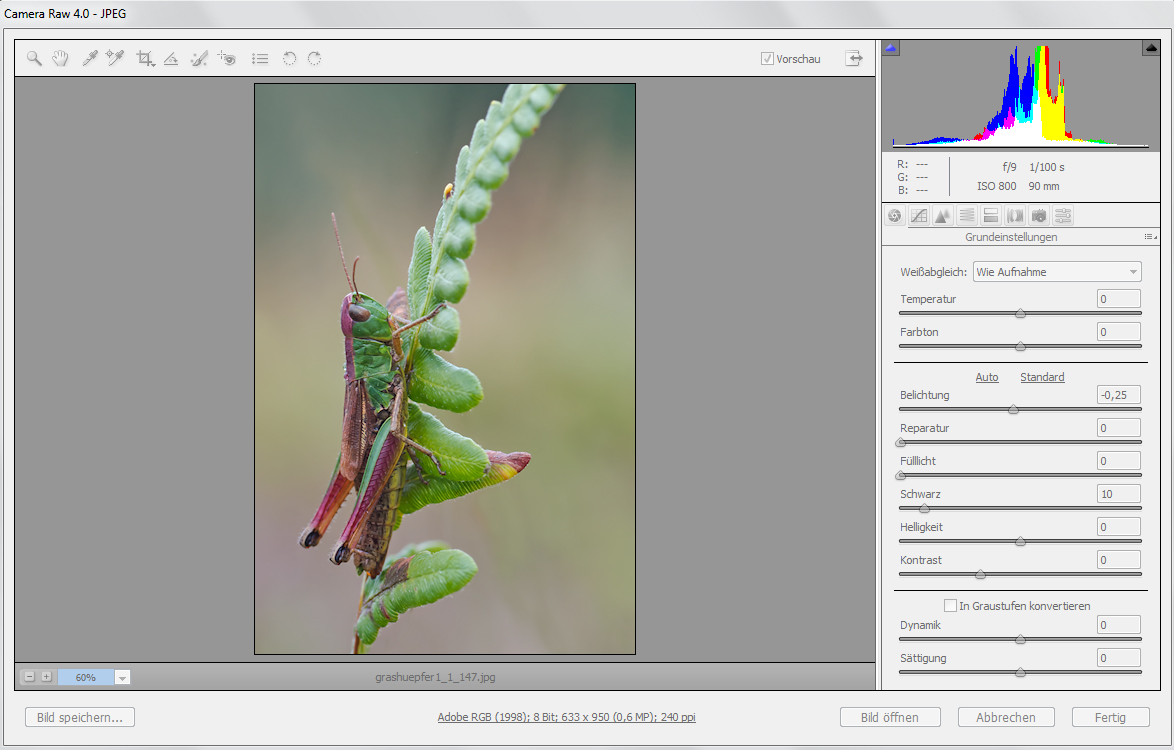Viewport: 1174px width, 750px height.
Task: Disable the Vorschau preview checkbox
Action: [x=767, y=59]
